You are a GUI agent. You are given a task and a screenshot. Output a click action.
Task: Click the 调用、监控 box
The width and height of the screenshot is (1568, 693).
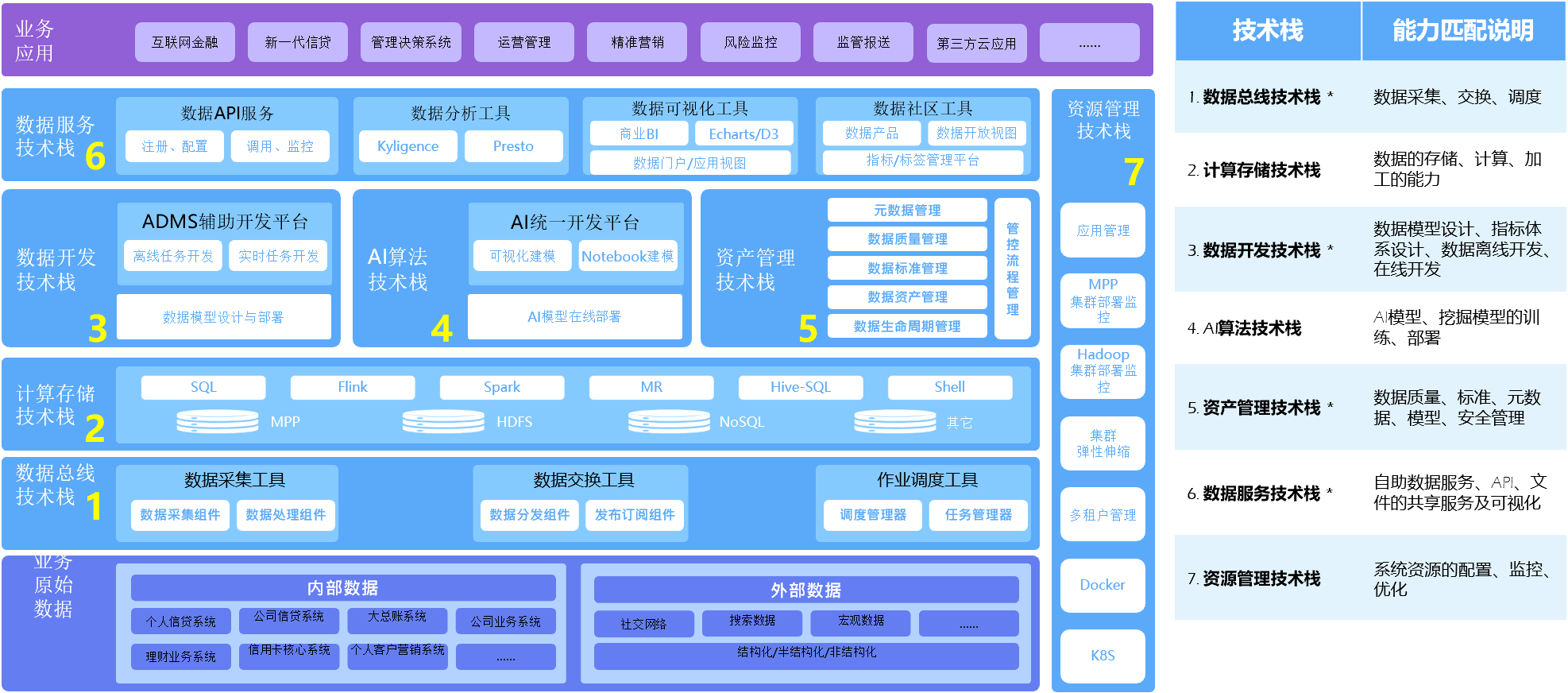(x=280, y=146)
